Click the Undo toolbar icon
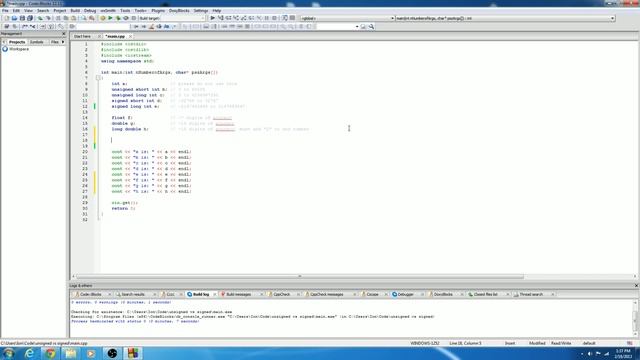Viewport: 640px width, 360px height. (x=40, y=18)
